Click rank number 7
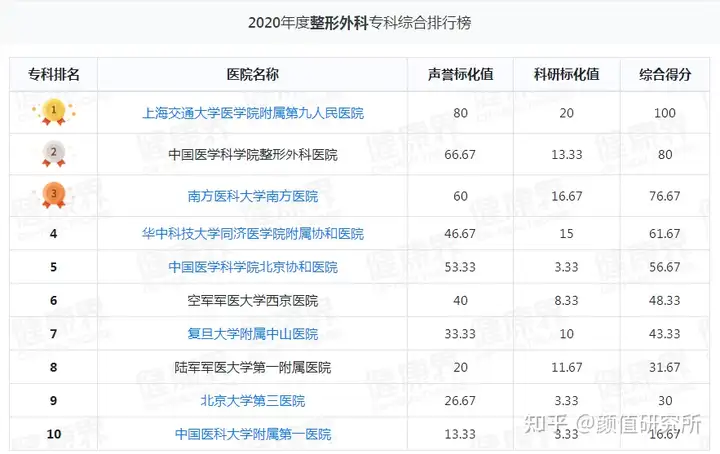720x454 pixels. (54, 334)
